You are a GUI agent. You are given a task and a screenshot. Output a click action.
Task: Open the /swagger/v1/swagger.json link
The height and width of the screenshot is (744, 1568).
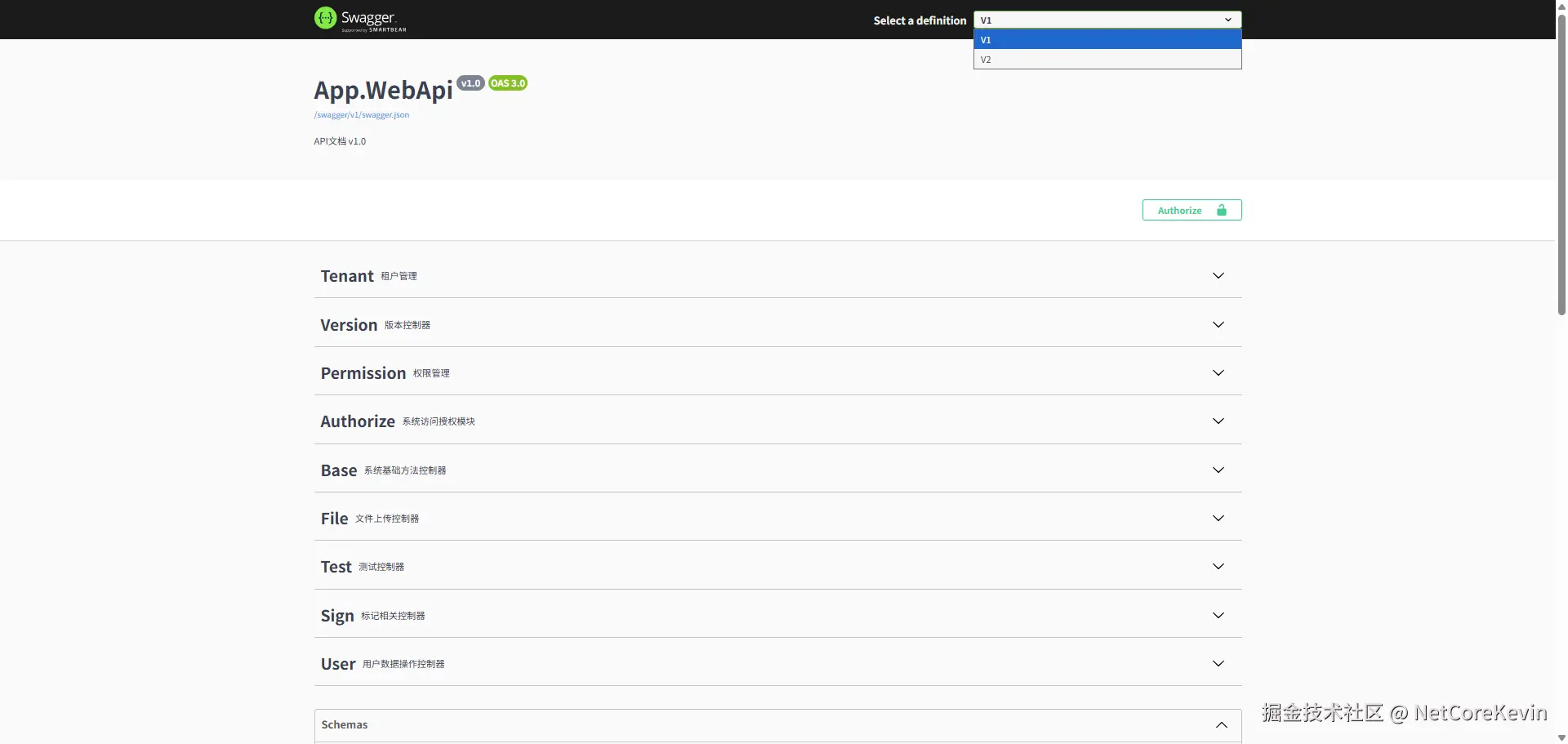[x=362, y=115]
